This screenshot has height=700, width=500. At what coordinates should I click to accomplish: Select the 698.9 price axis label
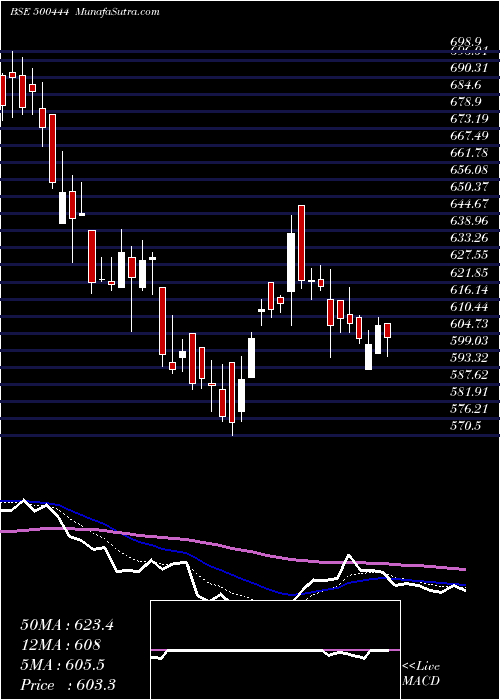[464, 43]
